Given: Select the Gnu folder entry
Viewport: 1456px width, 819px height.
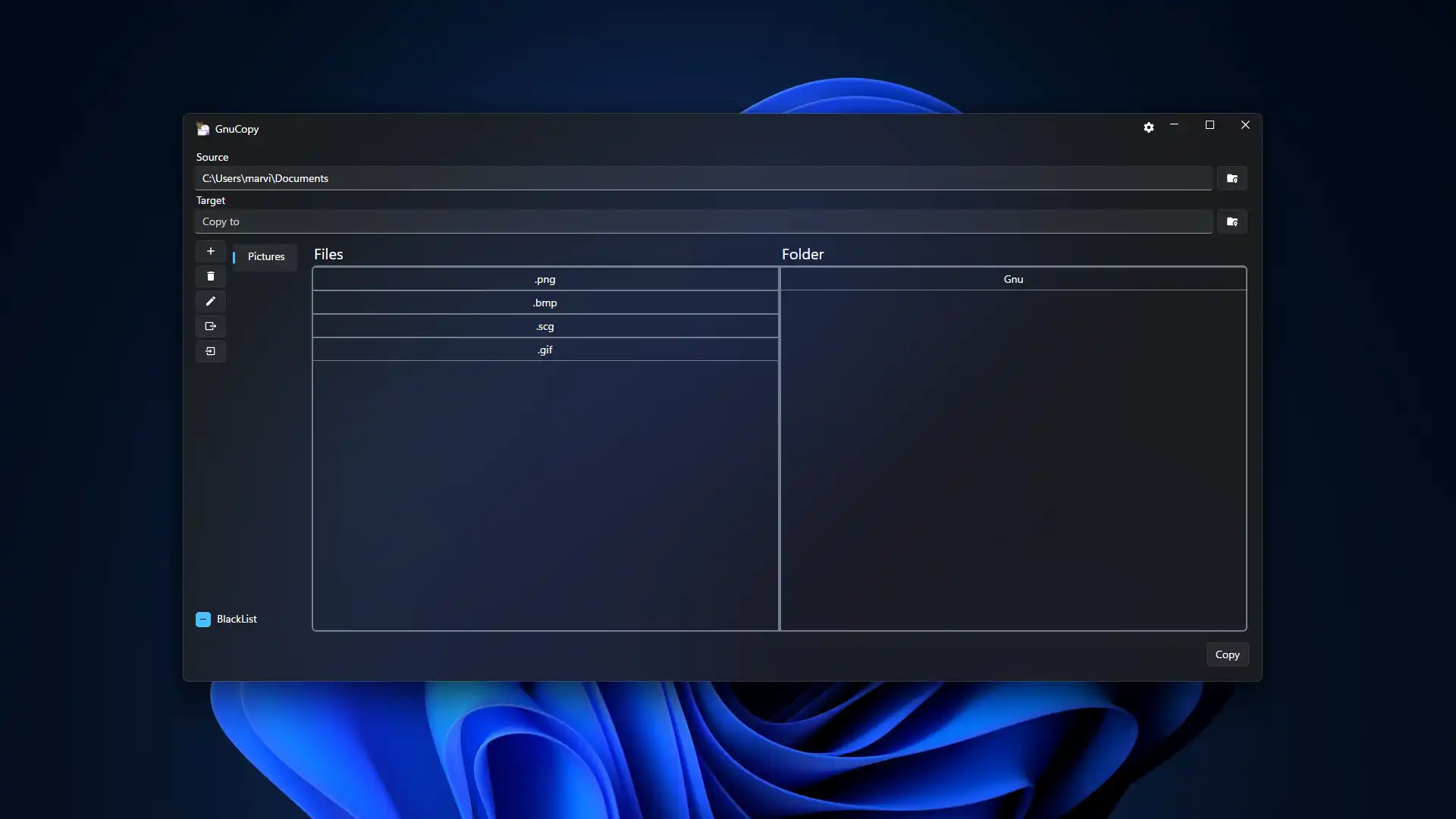Looking at the screenshot, I should click(1013, 279).
